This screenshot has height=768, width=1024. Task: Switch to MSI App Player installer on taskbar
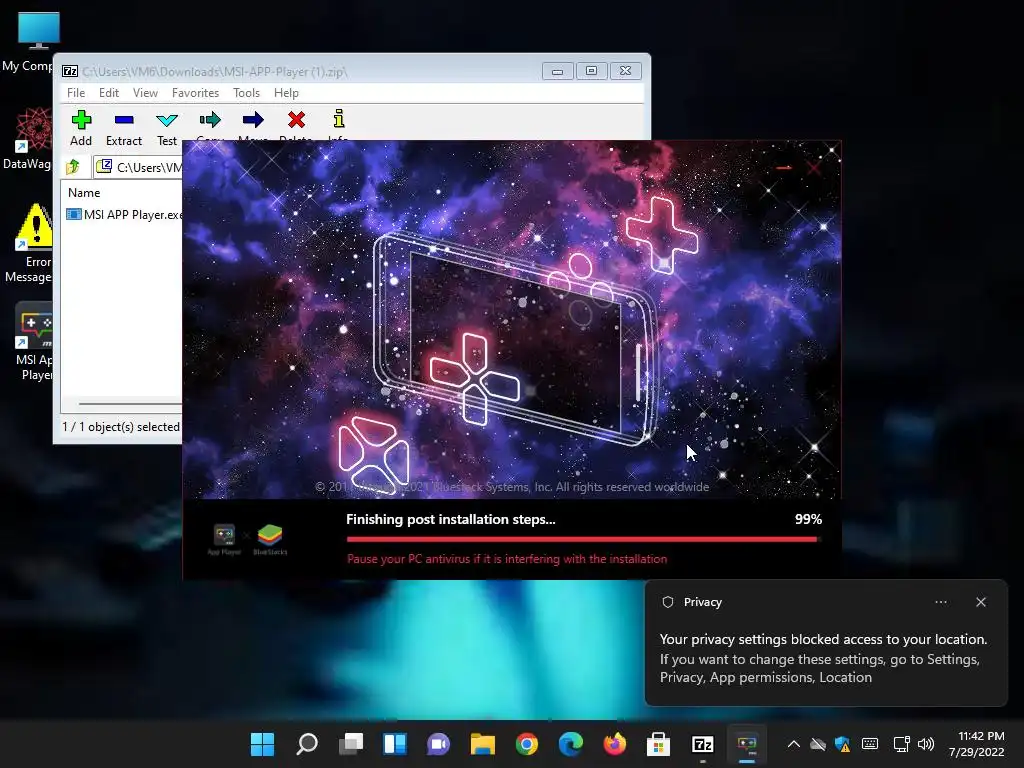click(x=746, y=744)
